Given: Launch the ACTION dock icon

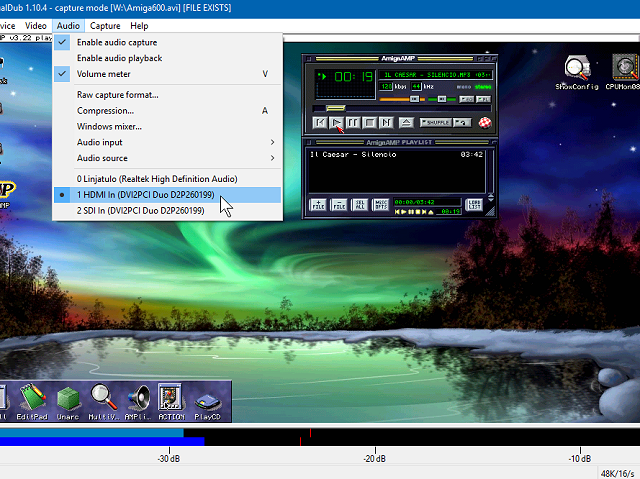Looking at the screenshot, I should (171, 401).
